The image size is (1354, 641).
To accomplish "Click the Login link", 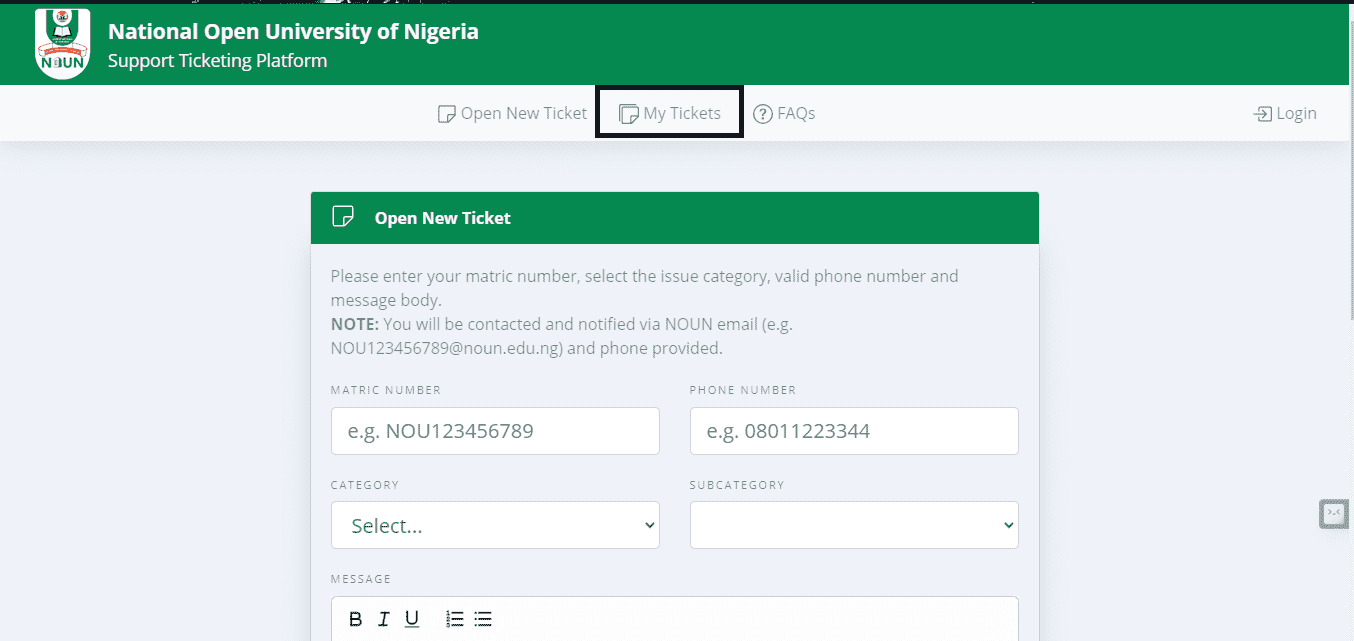I will [x=1286, y=113].
